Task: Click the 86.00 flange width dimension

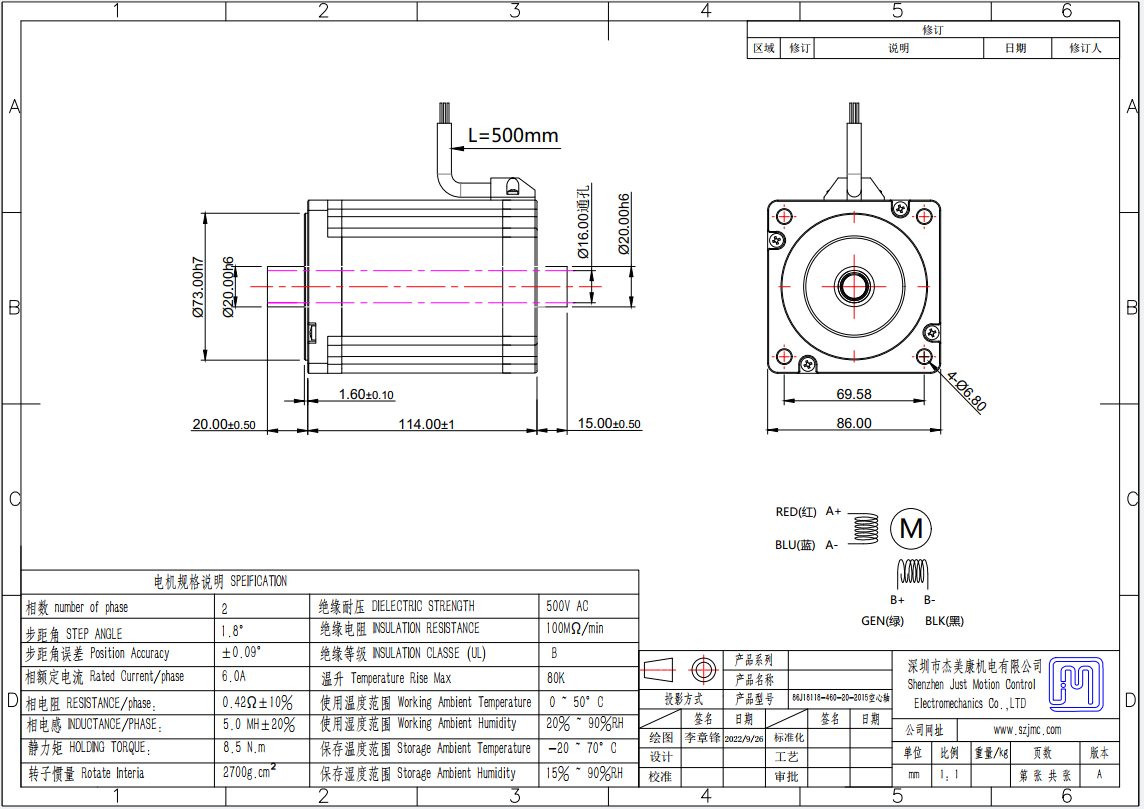Action: (853, 423)
